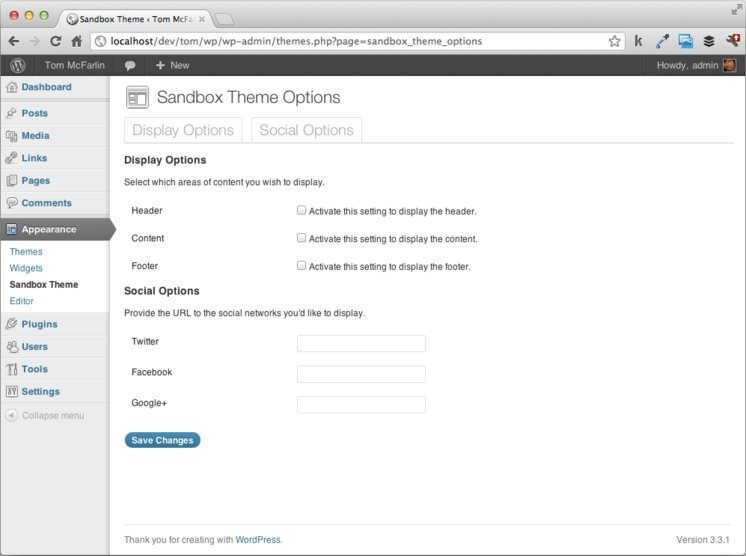
Task: Focus the Google+ URL input field
Action: (x=361, y=405)
